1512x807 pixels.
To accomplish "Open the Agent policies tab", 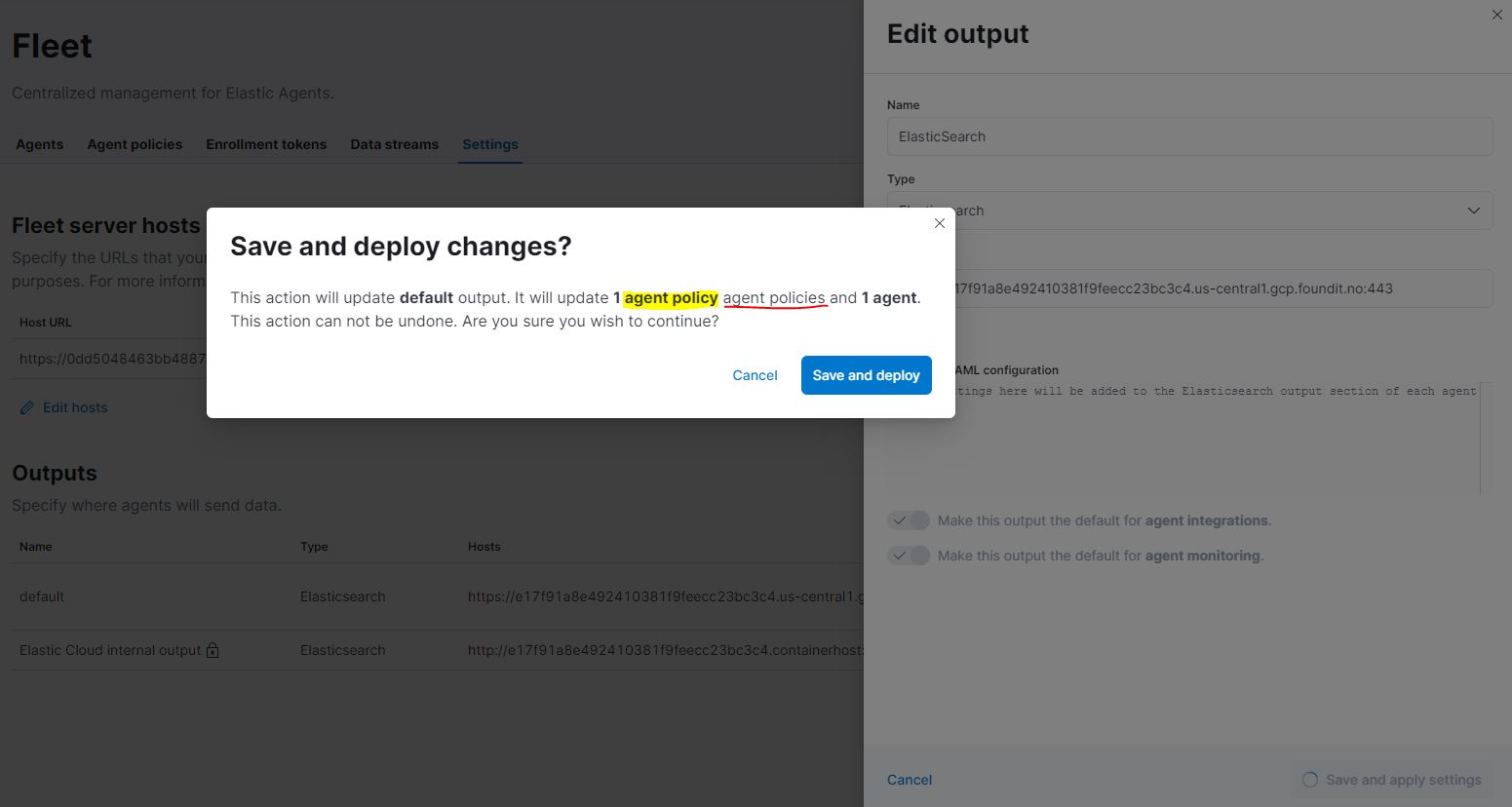I will pyautogui.click(x=135, y=143).
